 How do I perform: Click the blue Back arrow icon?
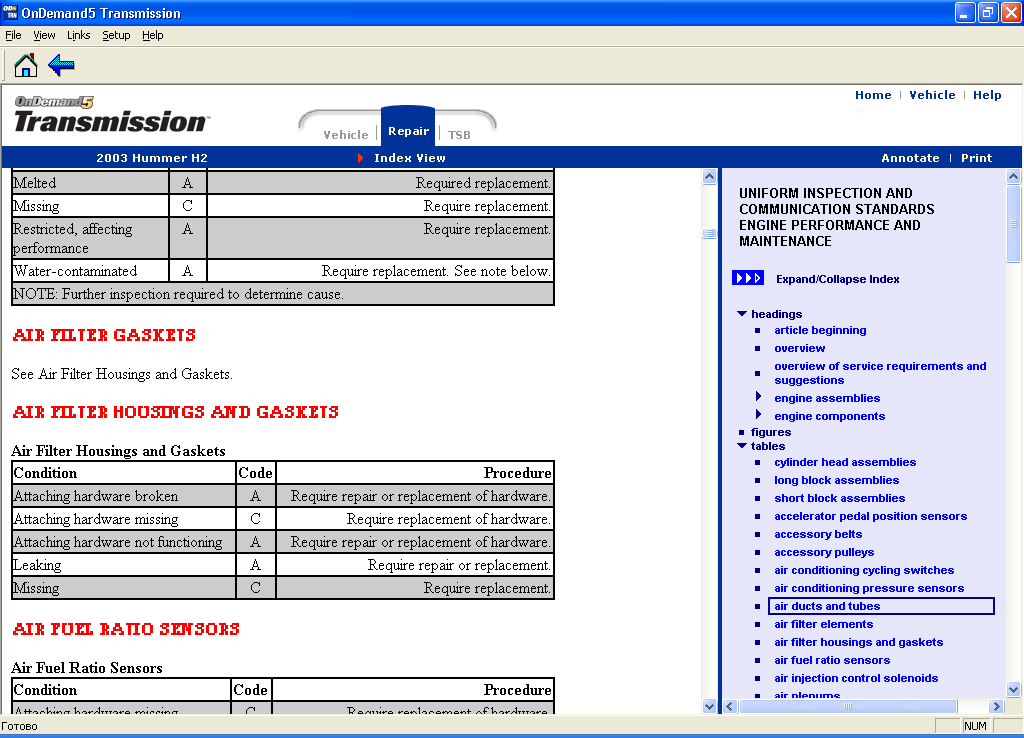(61, 65)
